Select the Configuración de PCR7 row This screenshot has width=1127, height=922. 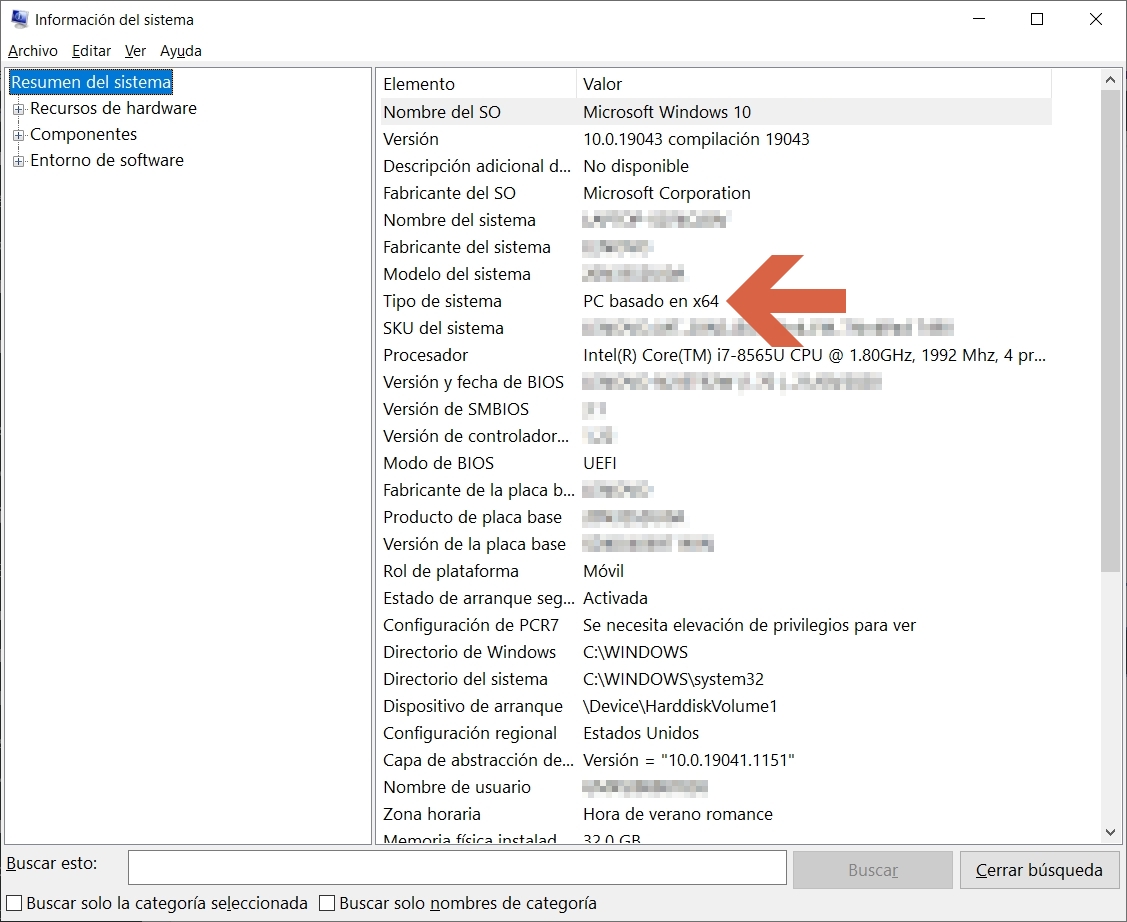[716, 625]
